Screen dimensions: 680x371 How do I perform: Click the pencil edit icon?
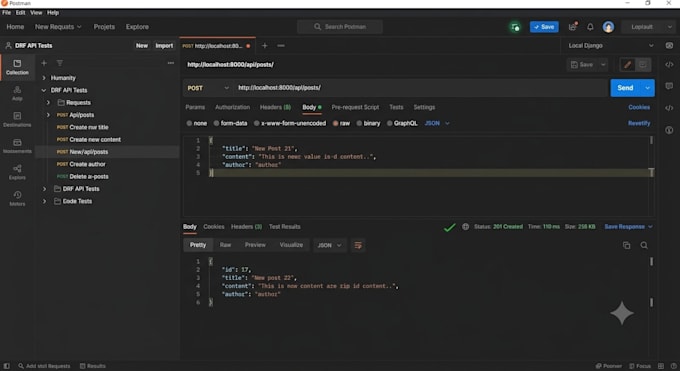pyautogui.click(x=627, y=65)
